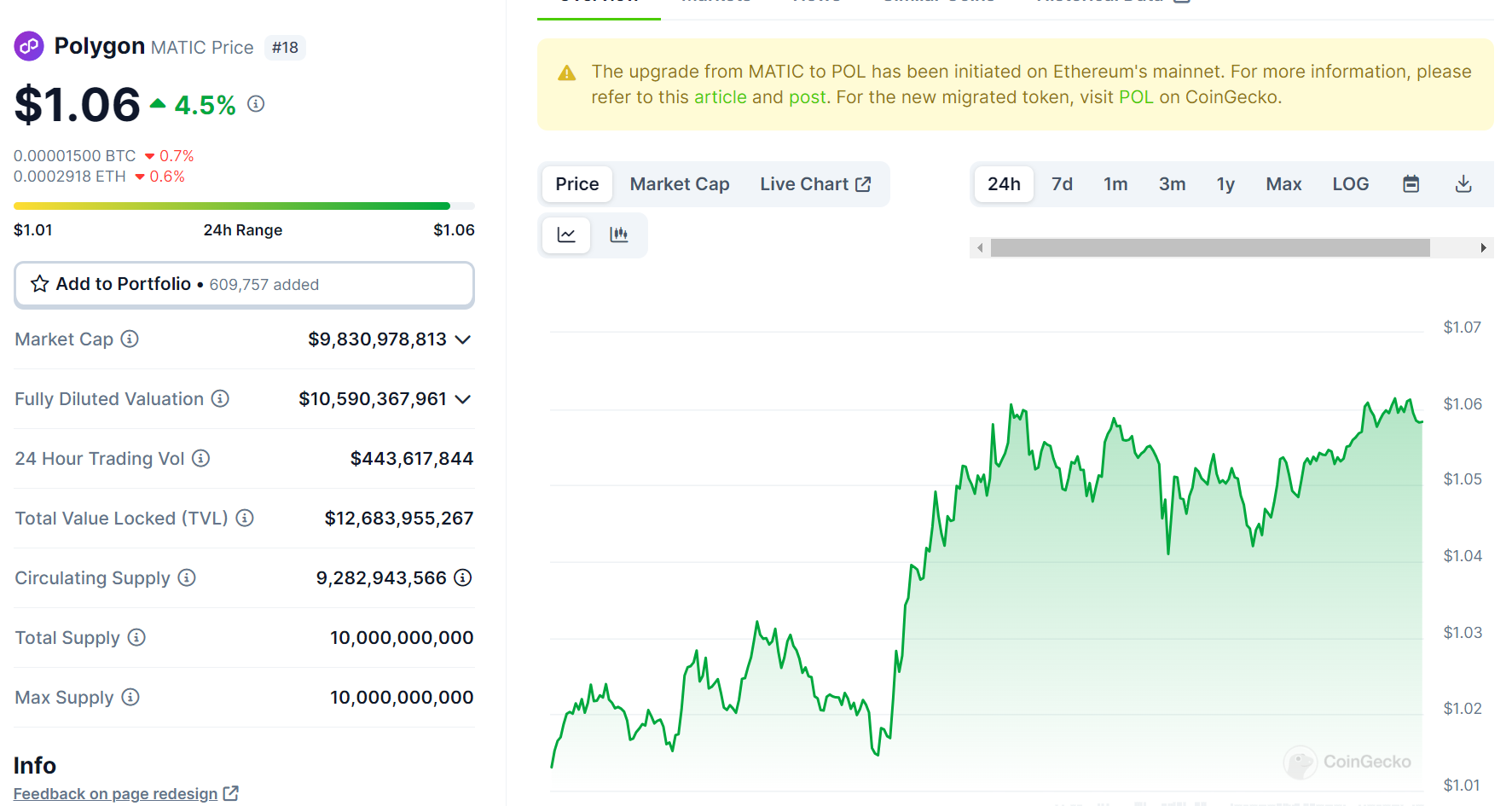
Task: Switch to the line chart view icon
Action: tap(566, 235)
